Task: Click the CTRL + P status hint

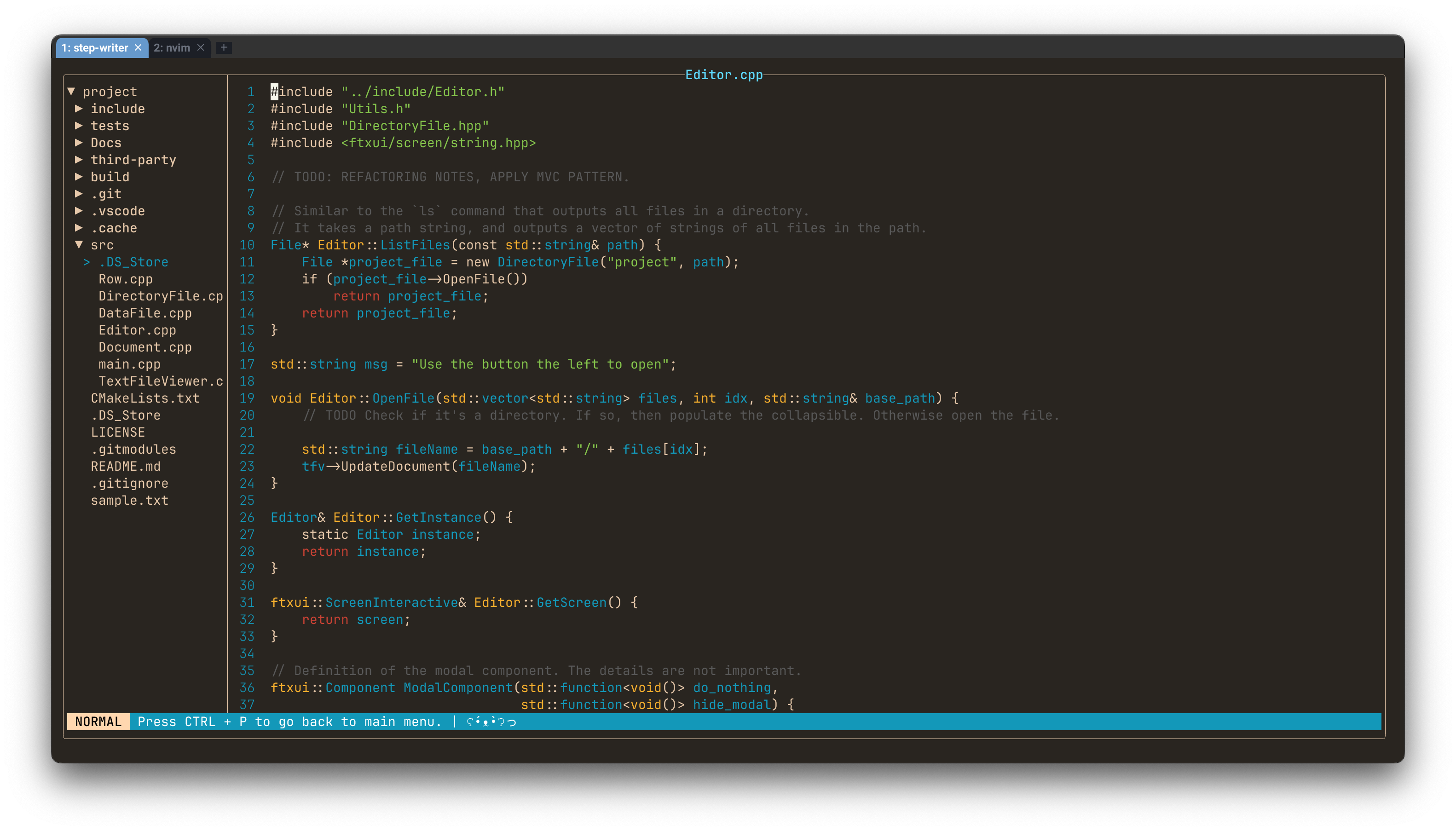Action: [x=290, y=721]
